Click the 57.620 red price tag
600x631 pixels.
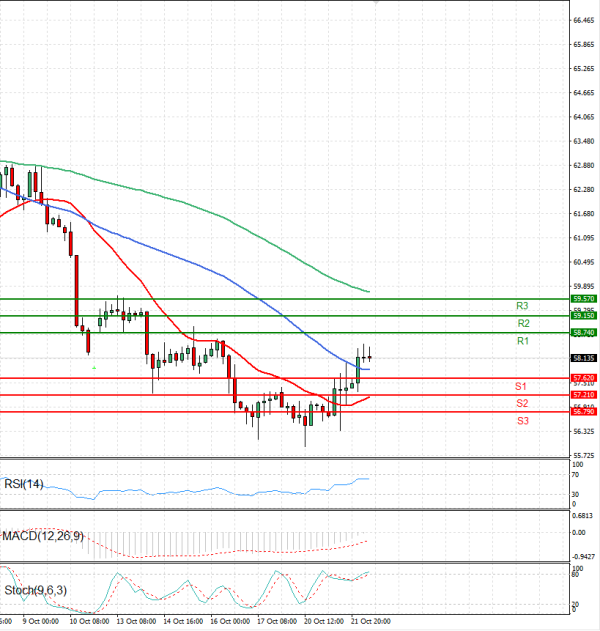click(x=583, y=378)
